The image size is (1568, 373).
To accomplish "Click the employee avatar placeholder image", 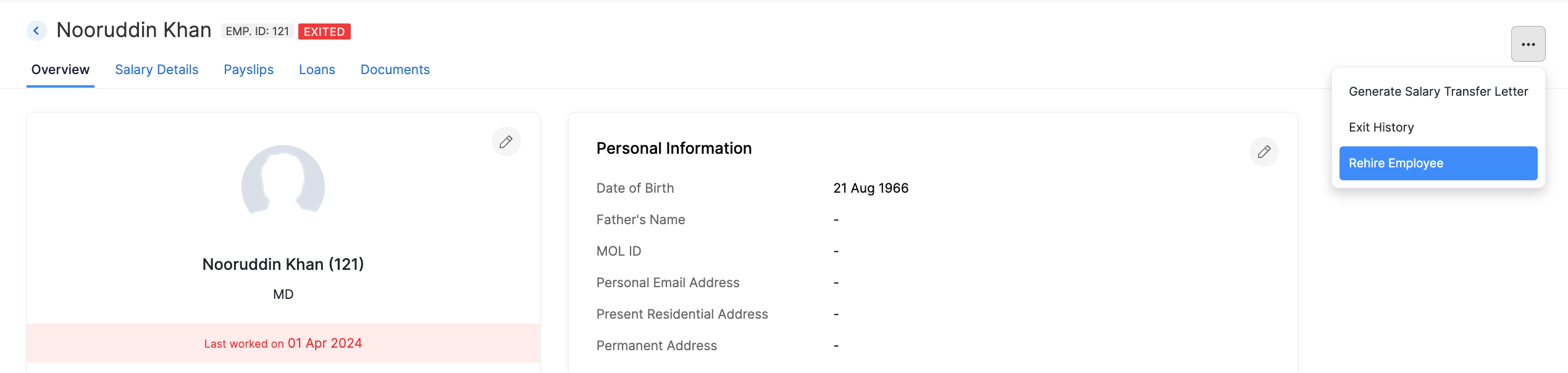I will [x=283, y=180].
